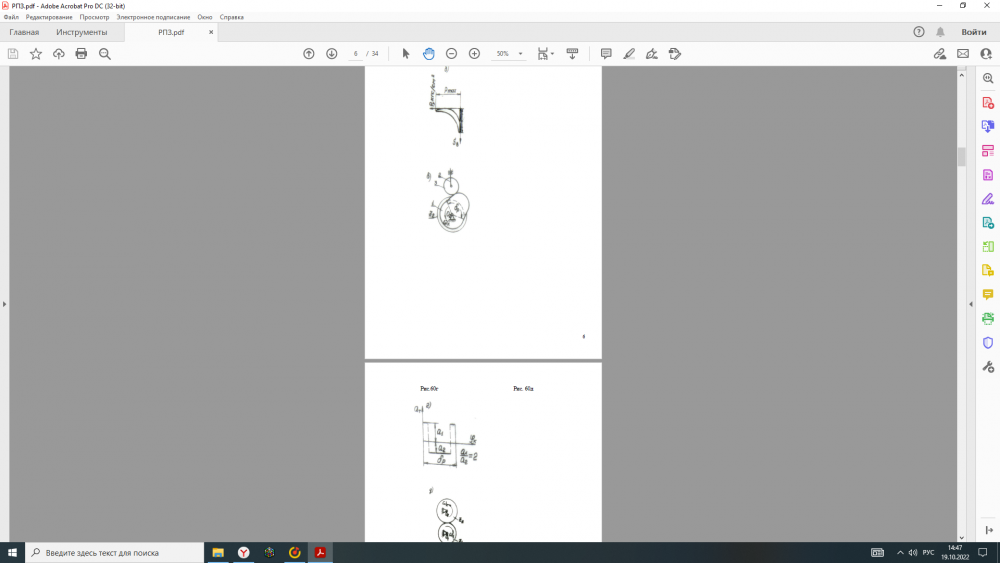This screenshot has width=1000, height=563.
Task: Open the Электронное подписание menu
Action: click(153, 17)
